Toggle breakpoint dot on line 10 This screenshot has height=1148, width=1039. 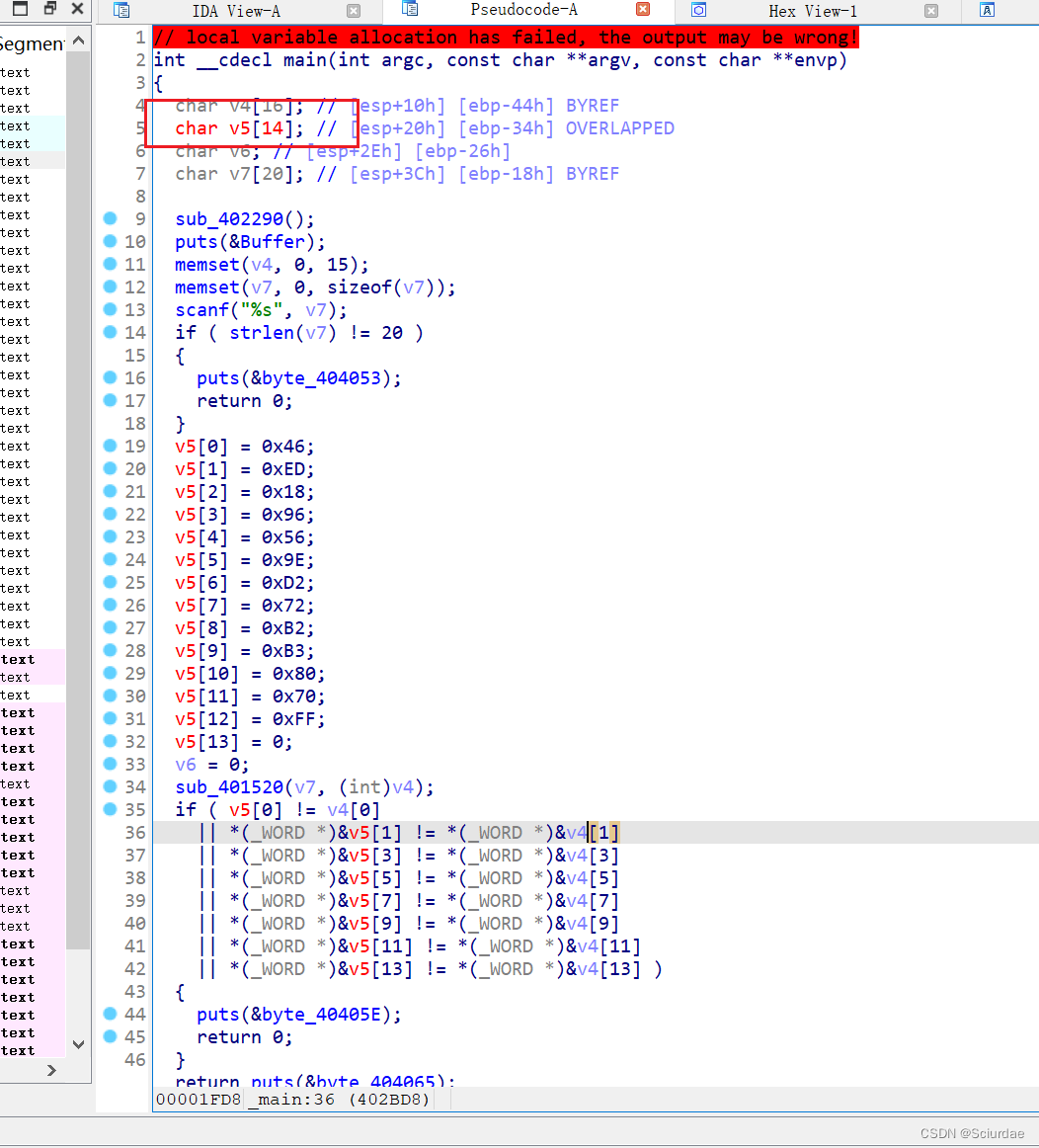pyautogui.click(x=111, y=241)
